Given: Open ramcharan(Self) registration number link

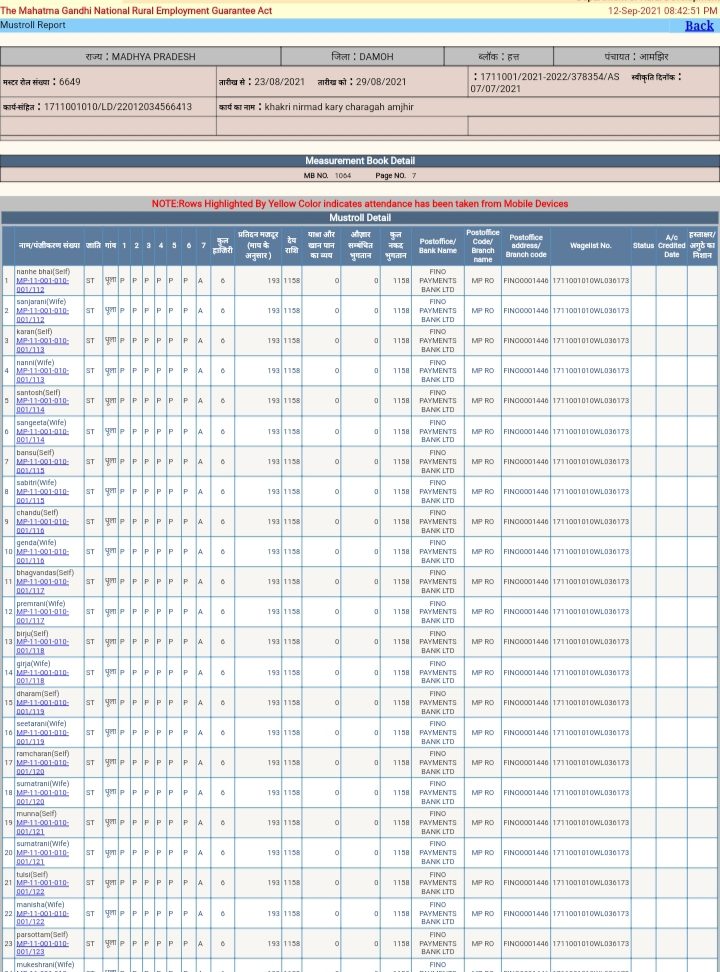Looking at the screenshot, I should click(x=42, y=767).
